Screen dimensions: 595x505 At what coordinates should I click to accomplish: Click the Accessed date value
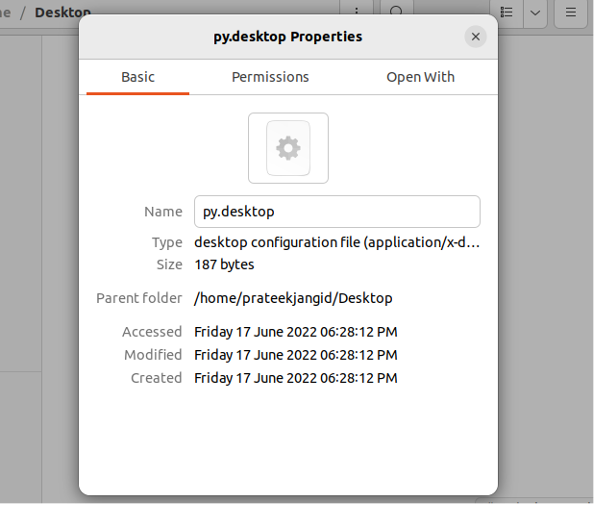[296, 332]
